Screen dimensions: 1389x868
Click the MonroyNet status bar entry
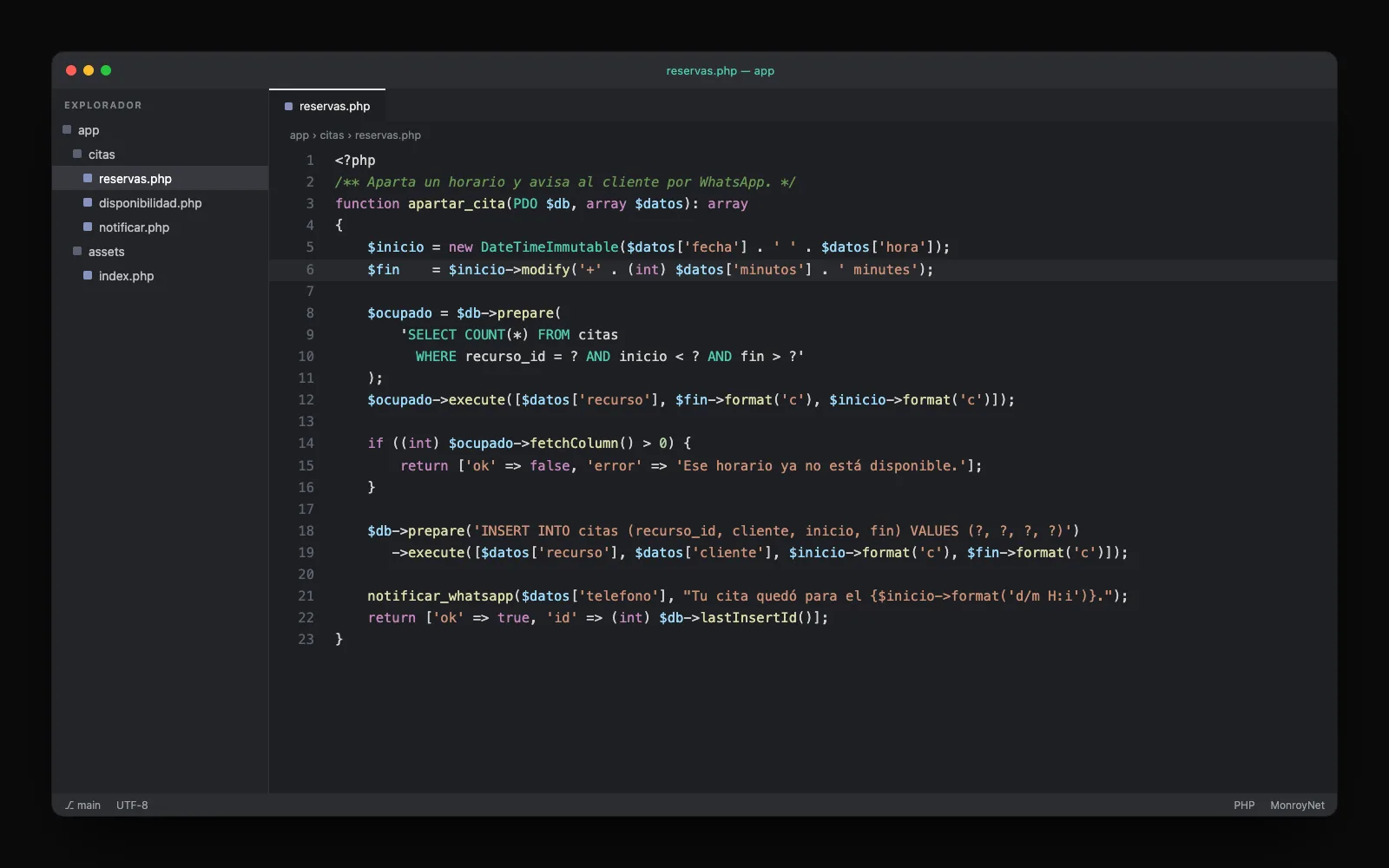[1297, 806]
